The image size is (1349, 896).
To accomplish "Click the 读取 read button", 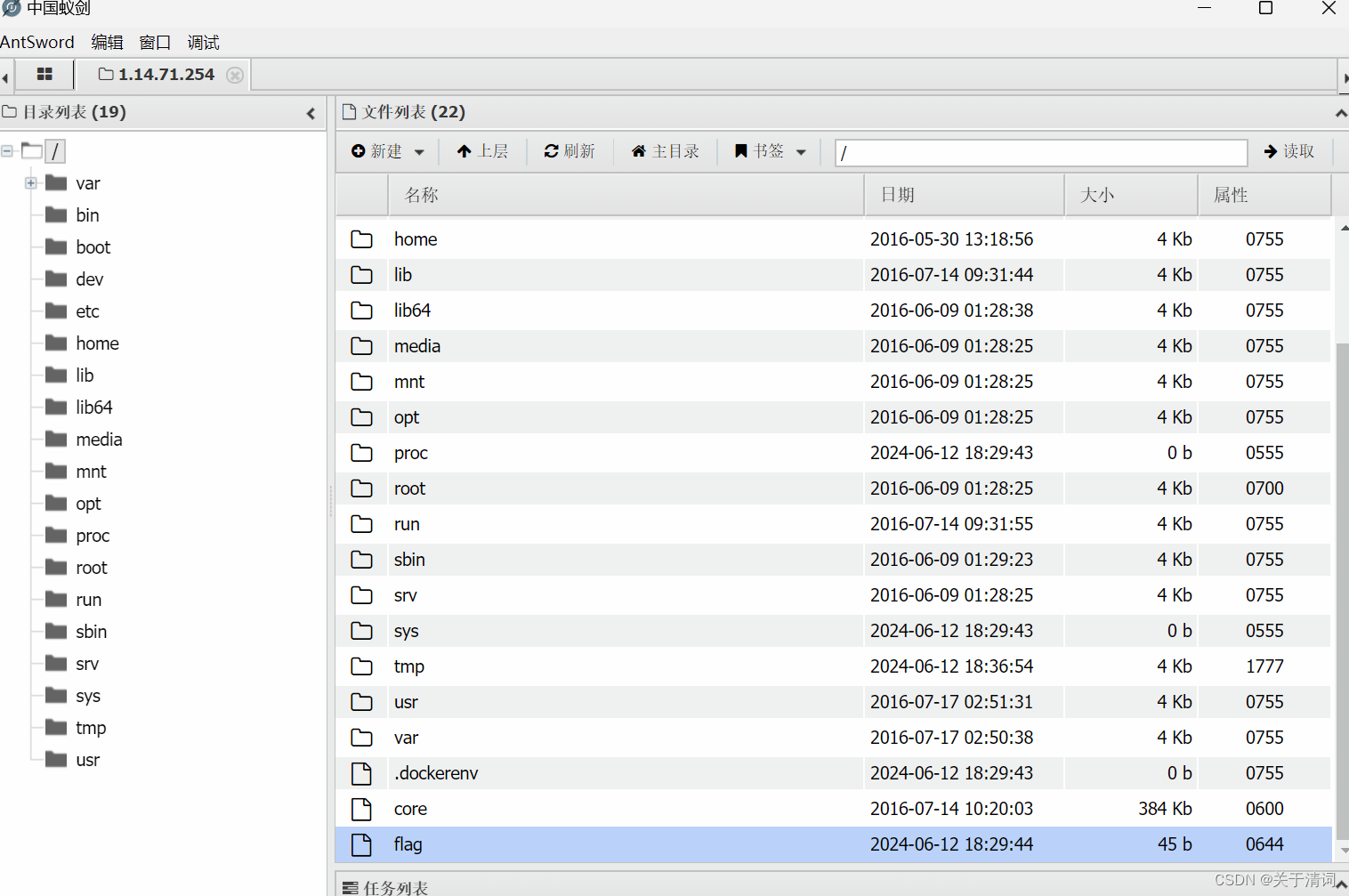I will [x=1289, y=151].
